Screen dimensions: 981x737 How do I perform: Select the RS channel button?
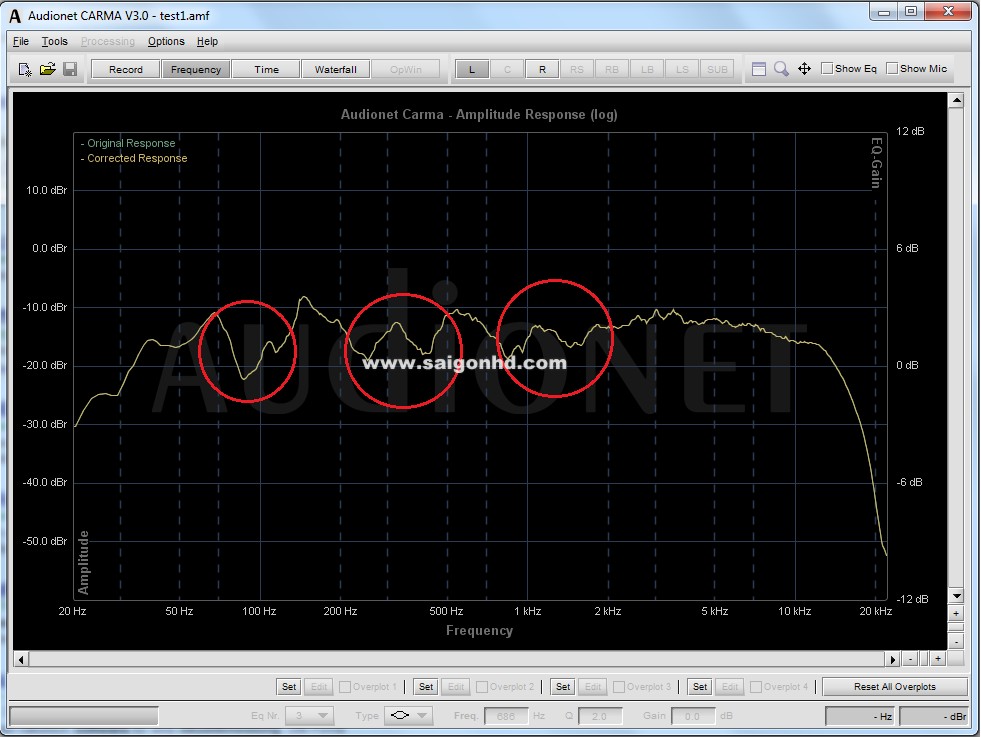[x=577, y=69]
